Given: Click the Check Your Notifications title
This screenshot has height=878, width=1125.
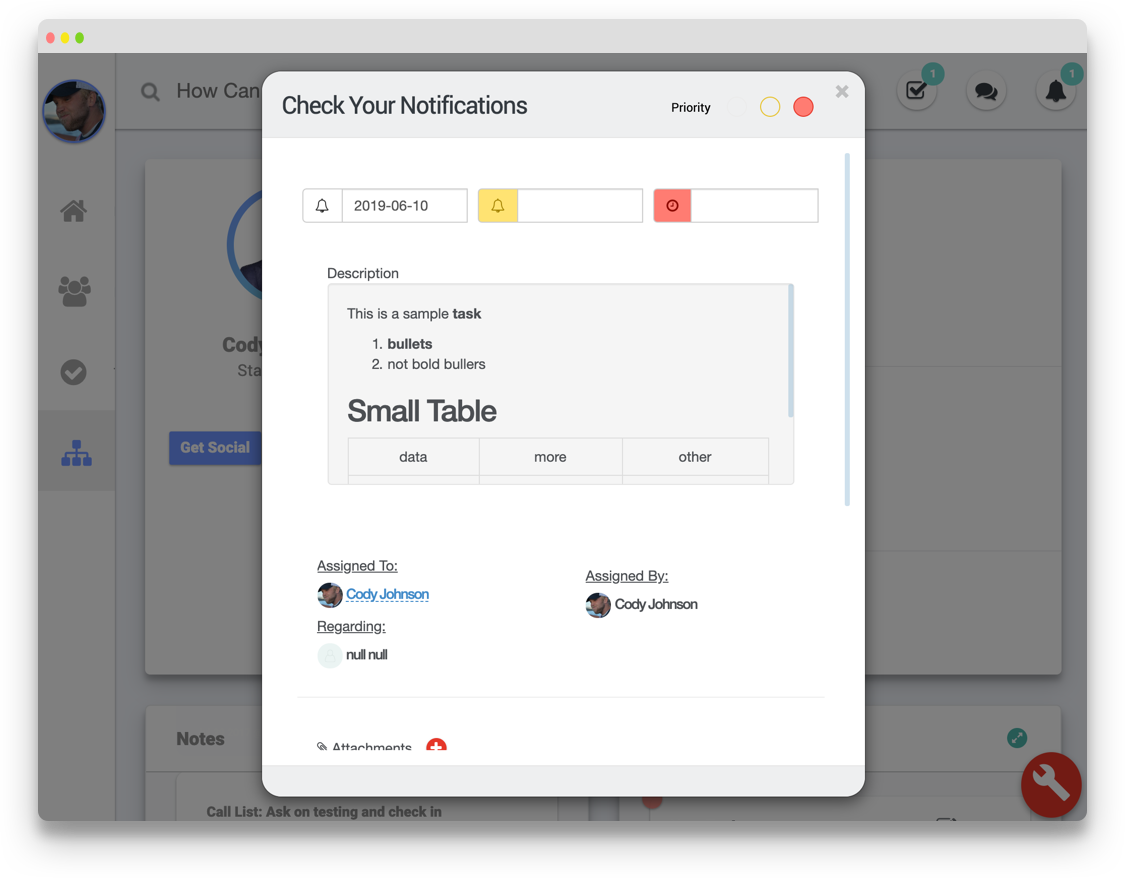Looking at the screenshot, I should (x=404, y=105).
